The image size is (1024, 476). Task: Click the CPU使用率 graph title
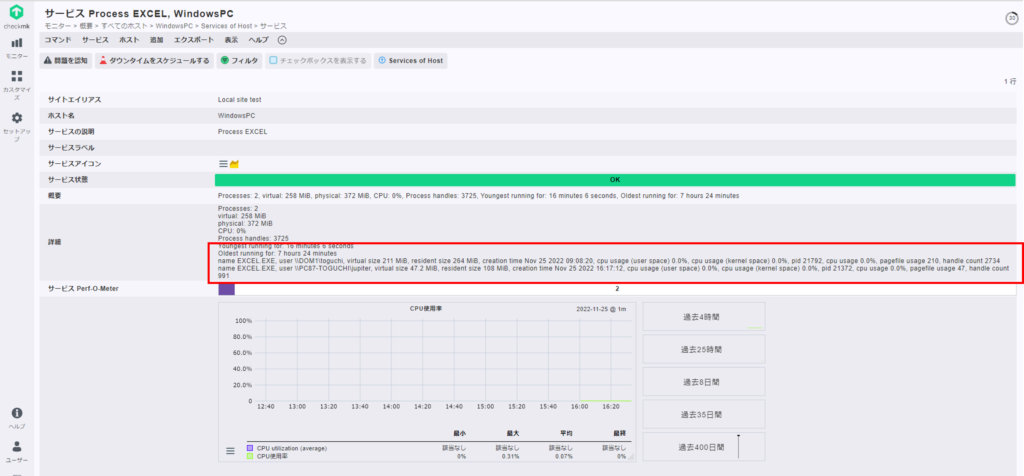tap(424, 309)
